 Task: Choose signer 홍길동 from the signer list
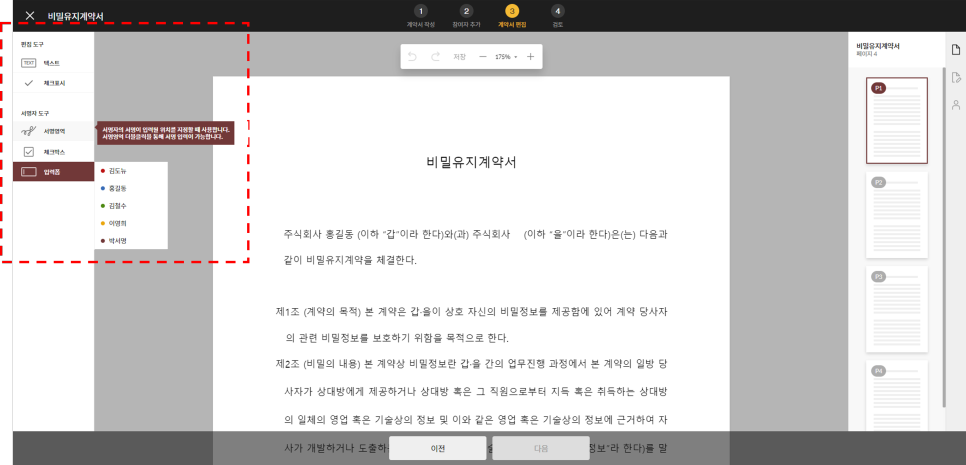coord(131,188)
